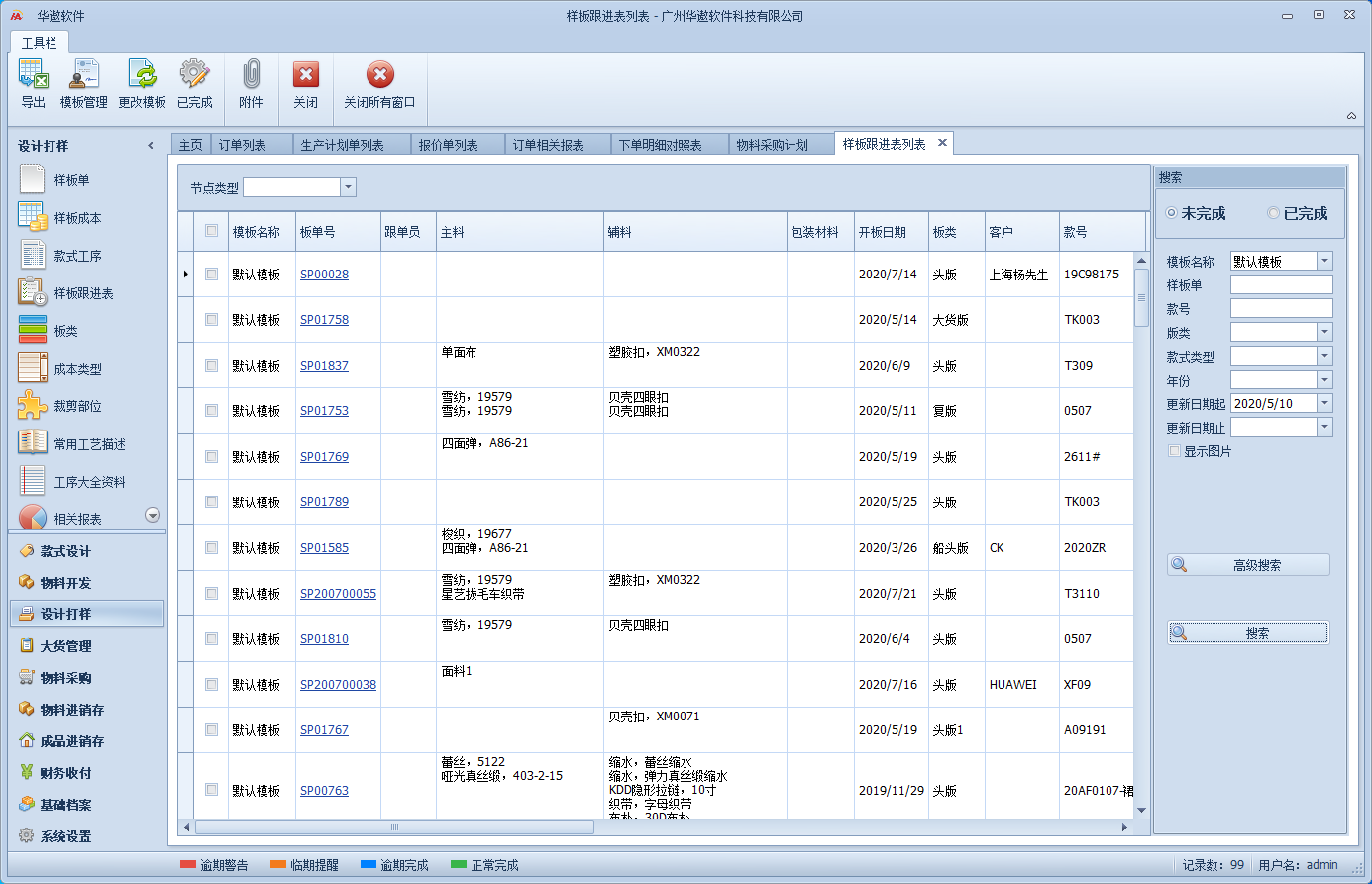Click the horizontal scrollbar under the table
This screenshot has width=1372, height=884.
tap(394, 827)
